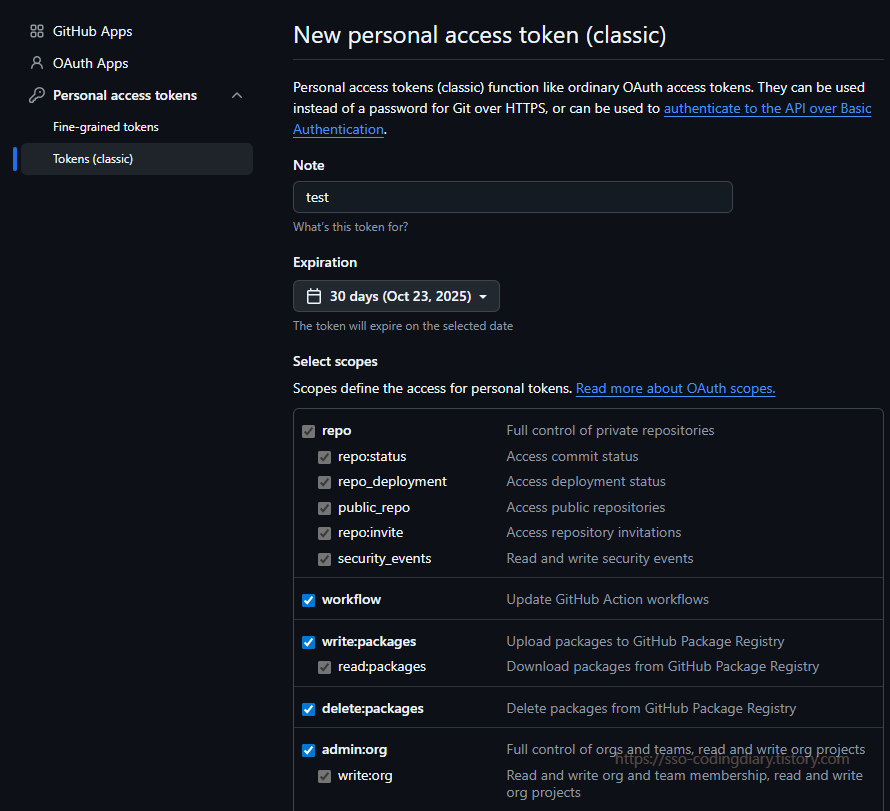Toggle the repo:status checkbox
The height and width of the screenshot is (811, 890).
324,457
